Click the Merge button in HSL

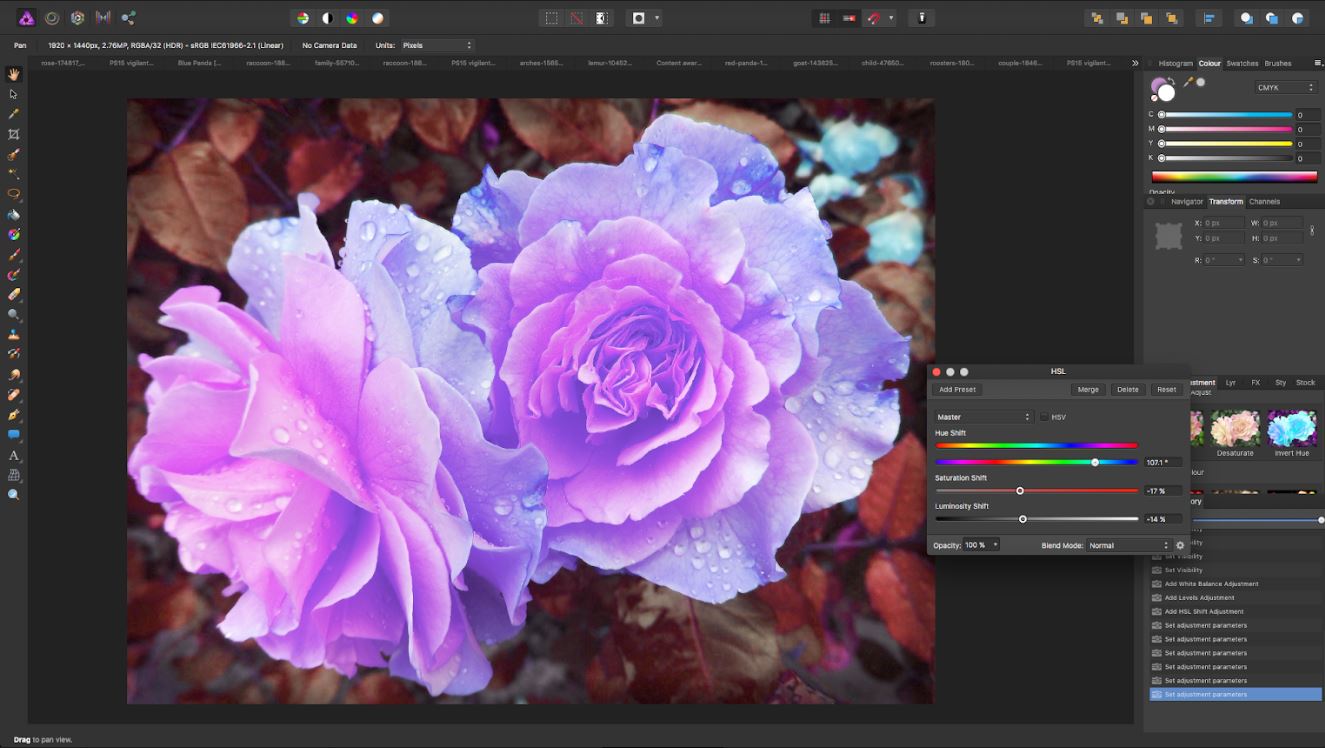[1088, 390]
